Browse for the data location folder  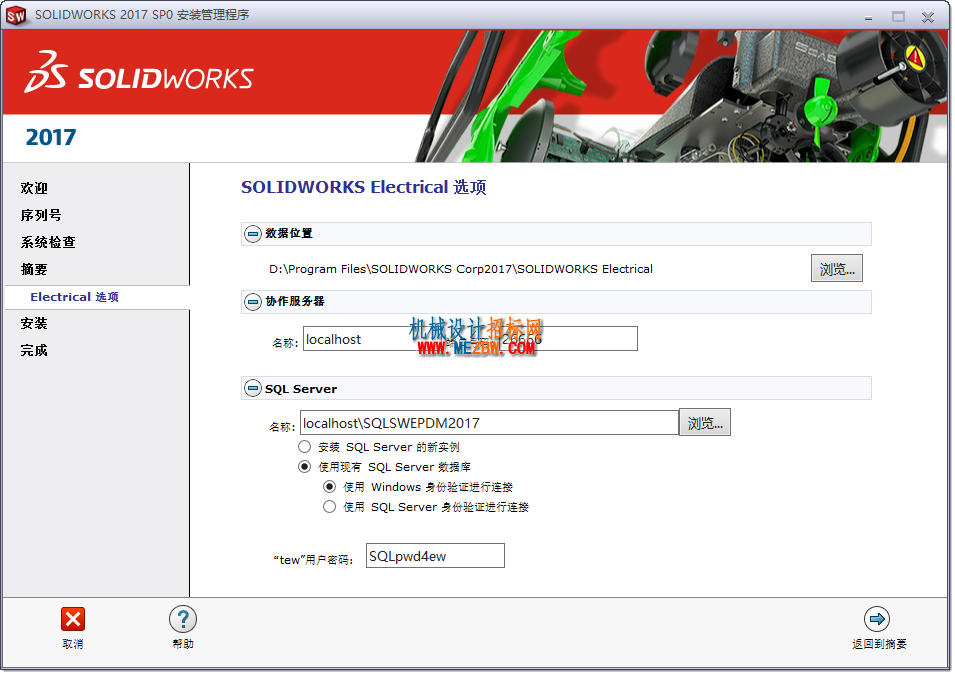coord(837,269)
